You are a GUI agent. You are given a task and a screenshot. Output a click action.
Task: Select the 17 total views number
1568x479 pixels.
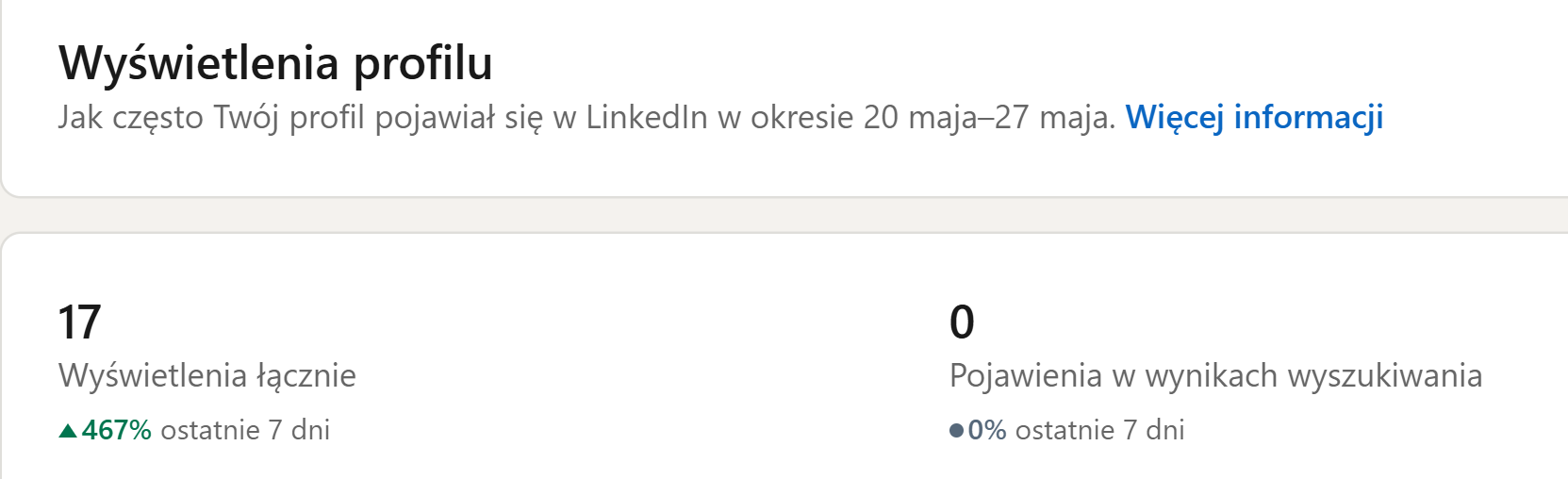pos(79,322)
